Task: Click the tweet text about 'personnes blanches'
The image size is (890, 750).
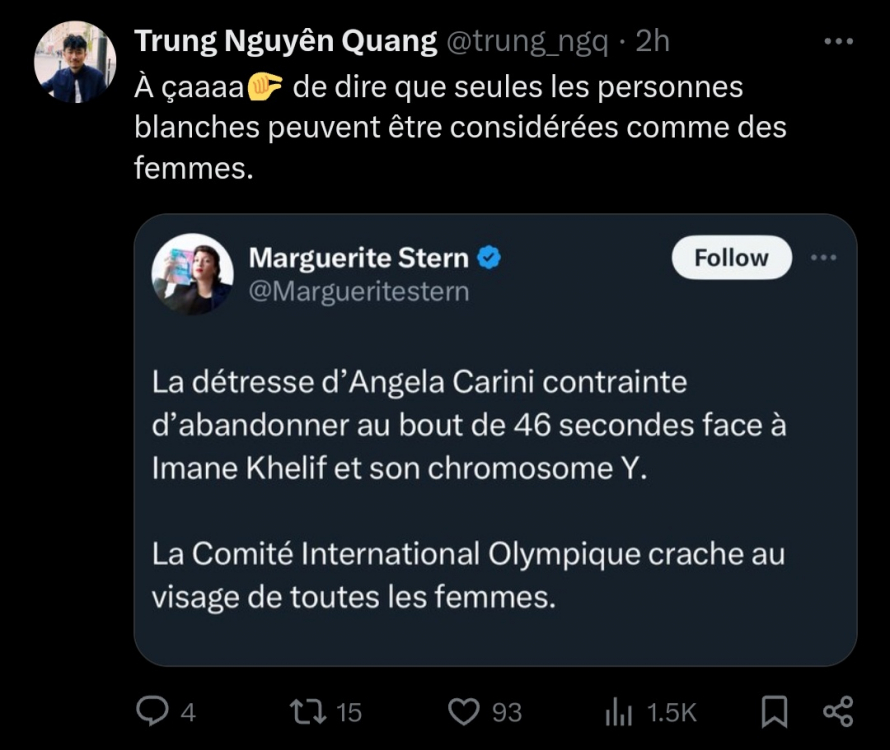Action: [x=460, y=128]
